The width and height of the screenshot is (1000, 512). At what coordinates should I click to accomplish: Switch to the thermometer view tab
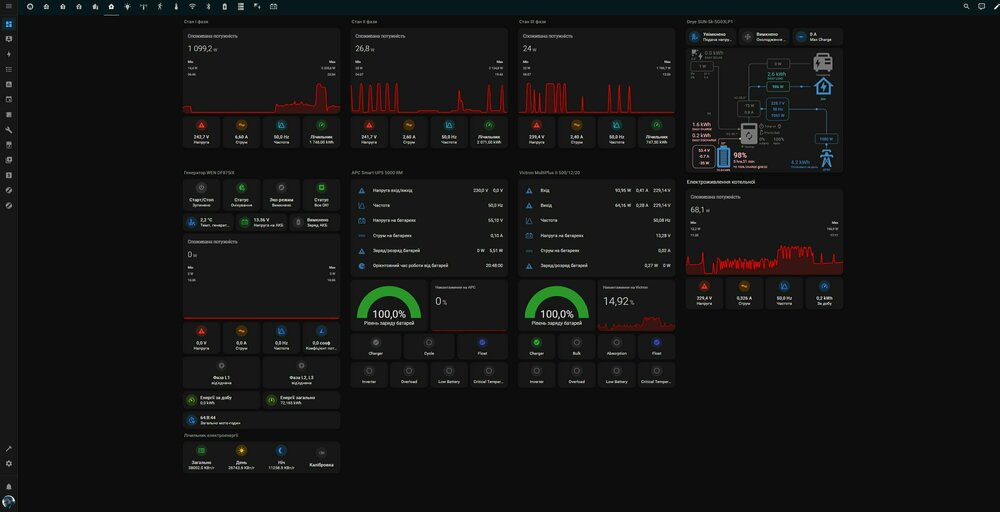pyautogui.click(x=175, y=7)
